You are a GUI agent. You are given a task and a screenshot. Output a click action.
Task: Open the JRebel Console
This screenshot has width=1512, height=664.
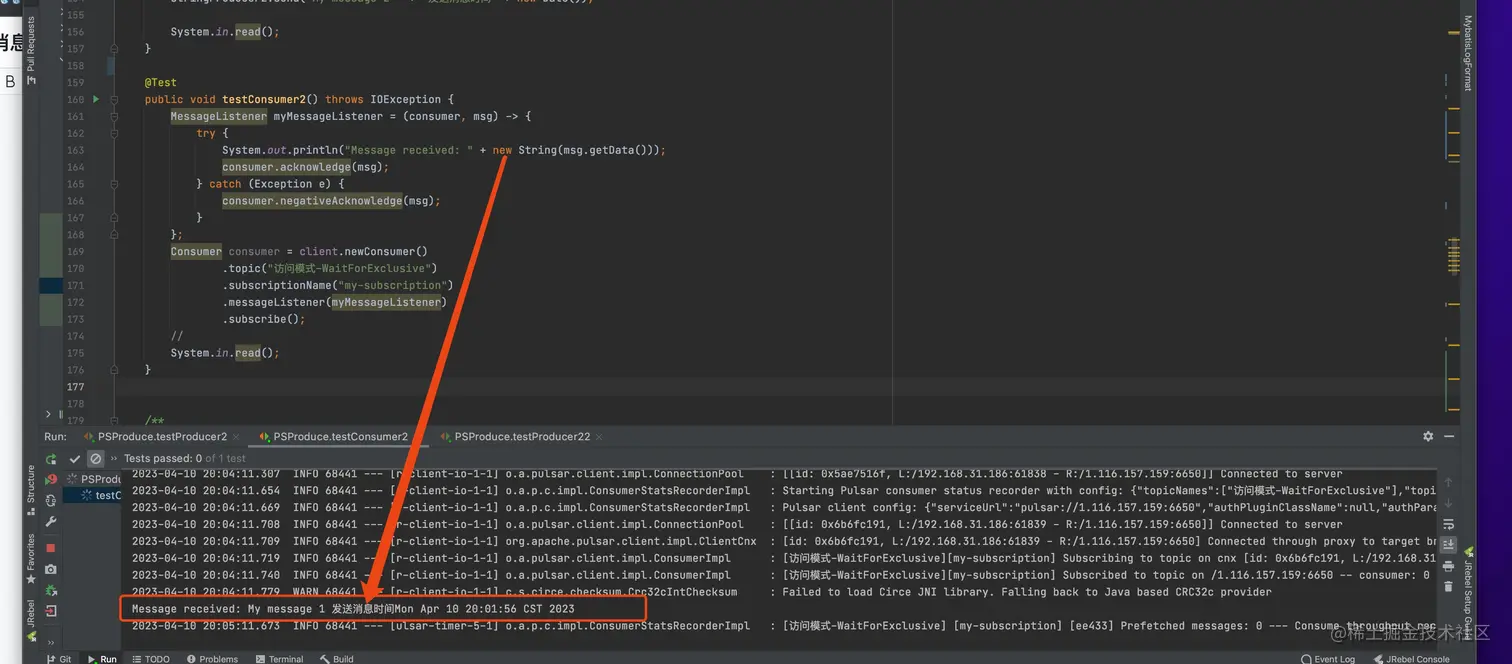tap(1412, 659)
